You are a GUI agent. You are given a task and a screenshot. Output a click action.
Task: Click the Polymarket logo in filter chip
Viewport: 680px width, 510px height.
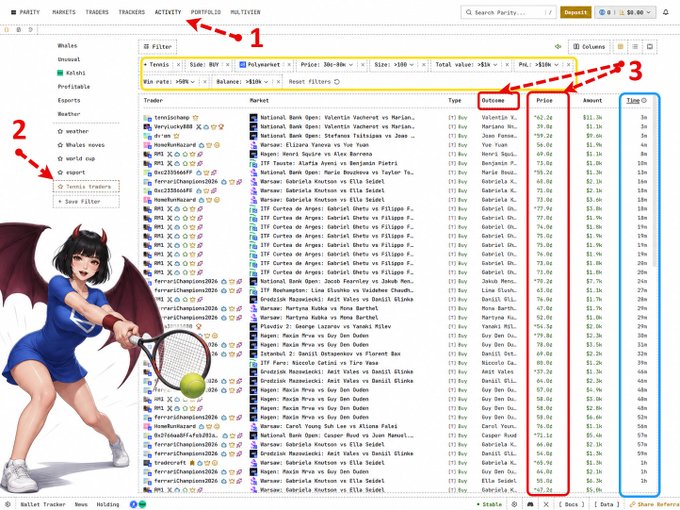(x=243, y=64)
